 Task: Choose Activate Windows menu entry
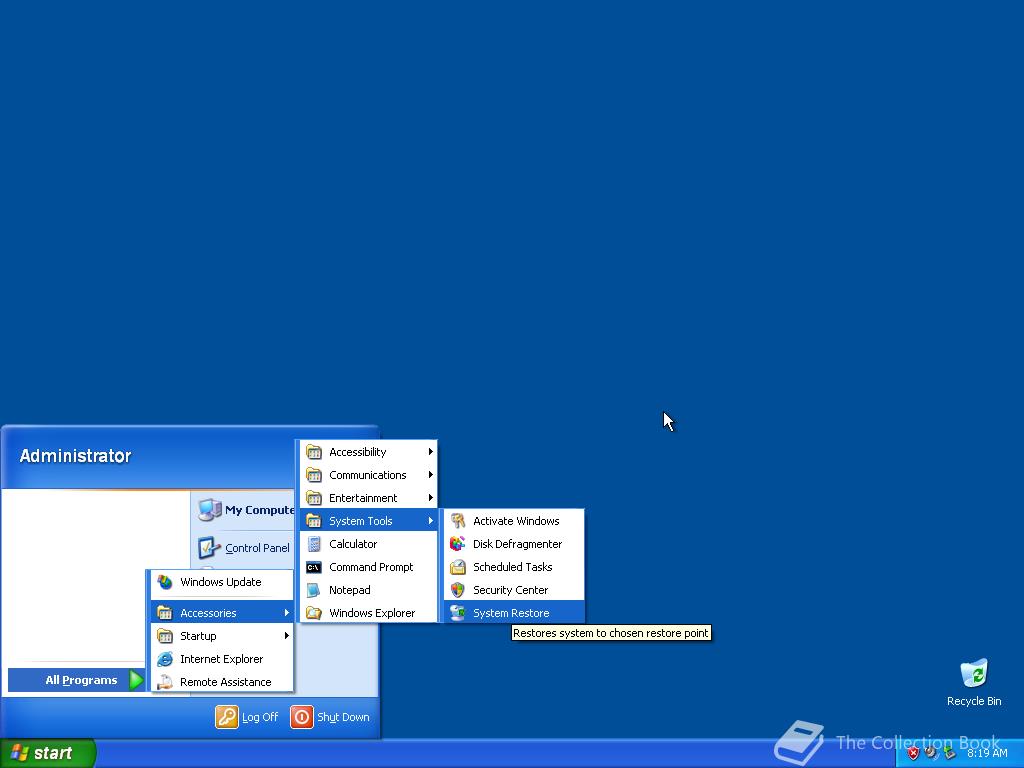[514, 520]
